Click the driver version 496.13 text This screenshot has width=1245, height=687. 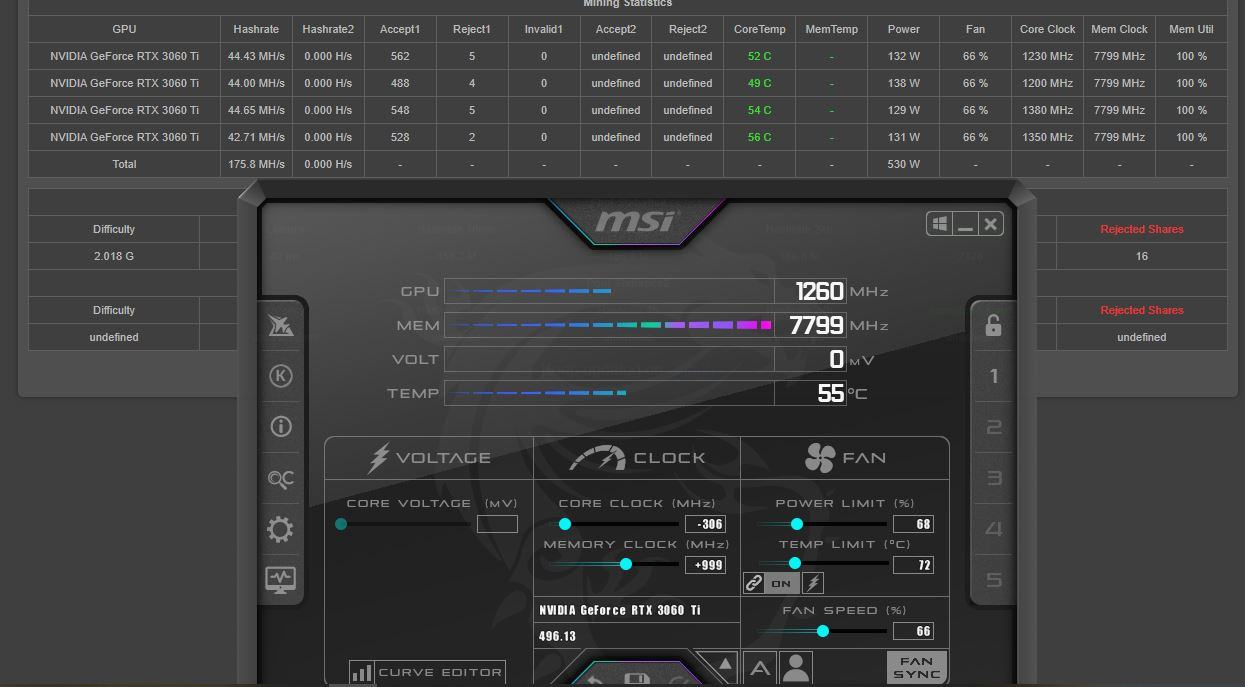[557, 636]
